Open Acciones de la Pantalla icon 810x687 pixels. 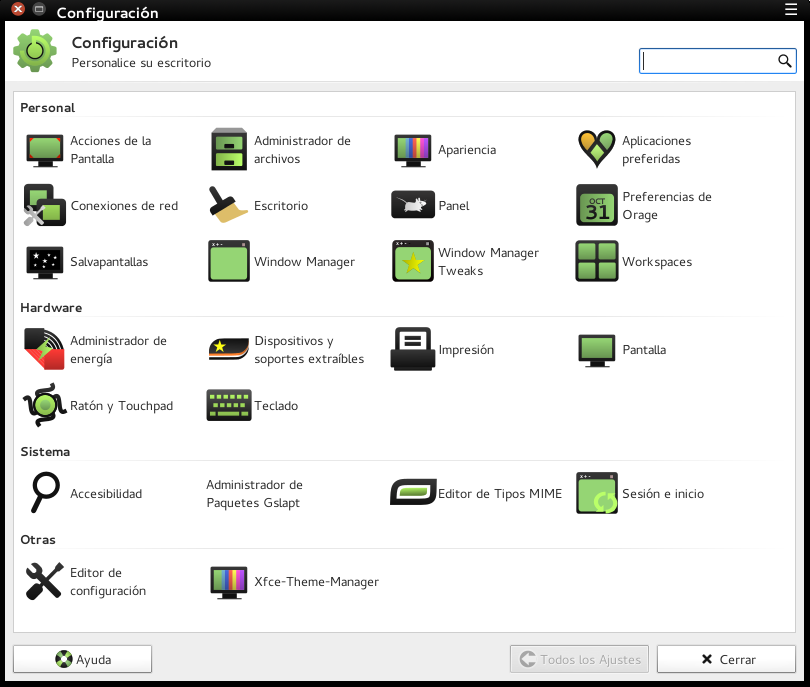point(44,150)
